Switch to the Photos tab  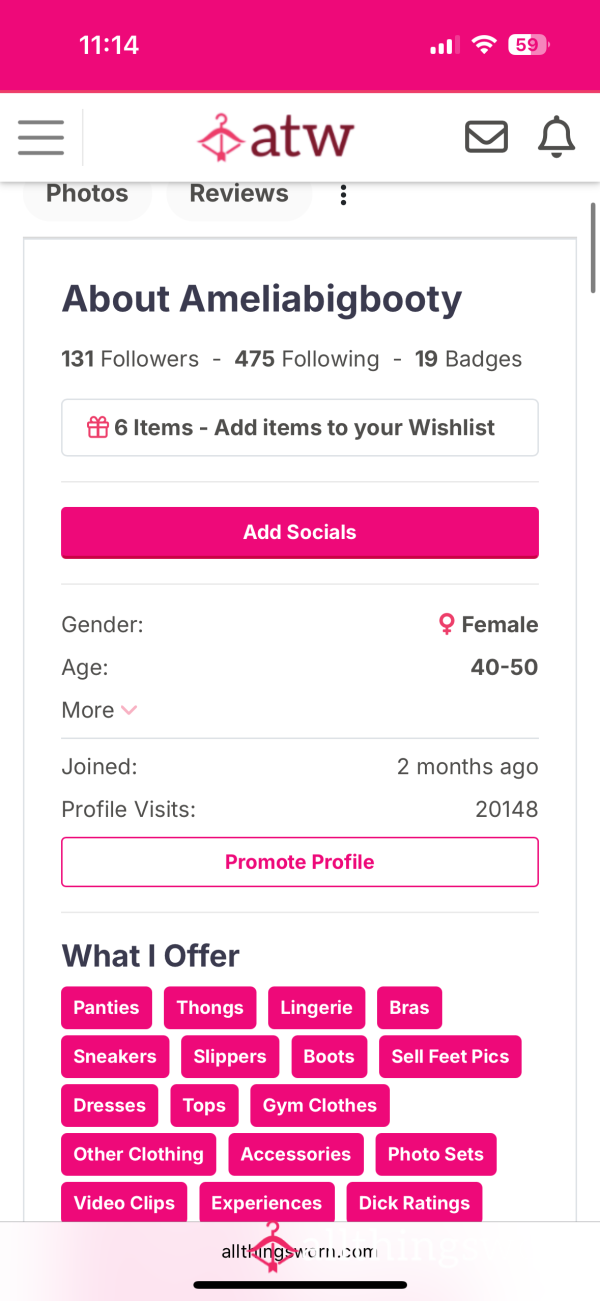coord(87,194)
